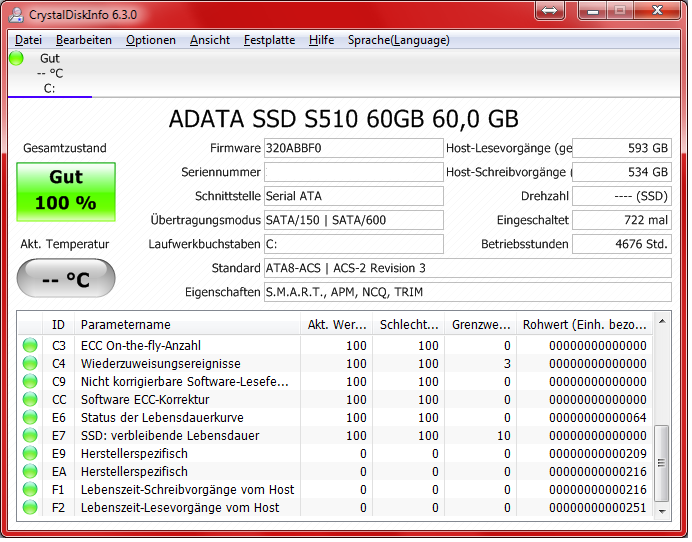
Task: Select the ECC On-the-fly-Anzahl row
Action: (335, 346)
